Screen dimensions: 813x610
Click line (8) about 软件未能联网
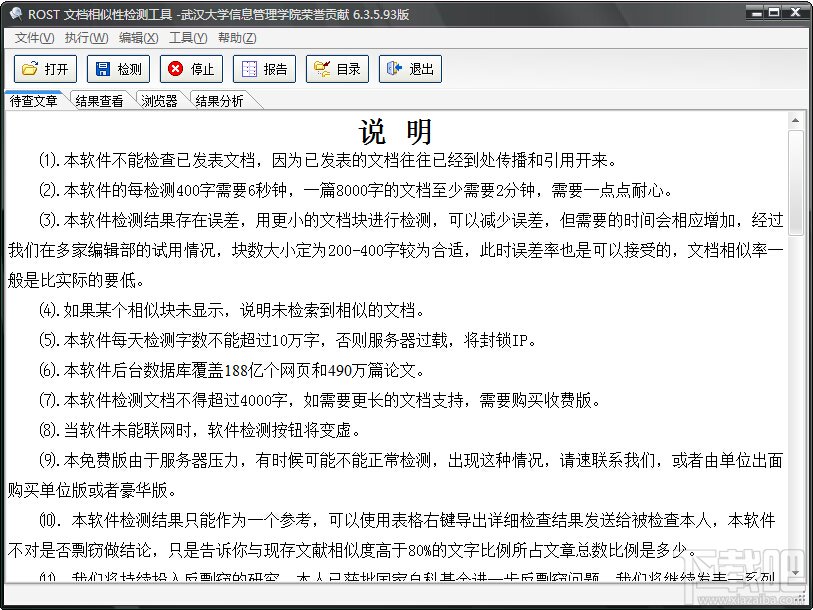tap(200, 430)
